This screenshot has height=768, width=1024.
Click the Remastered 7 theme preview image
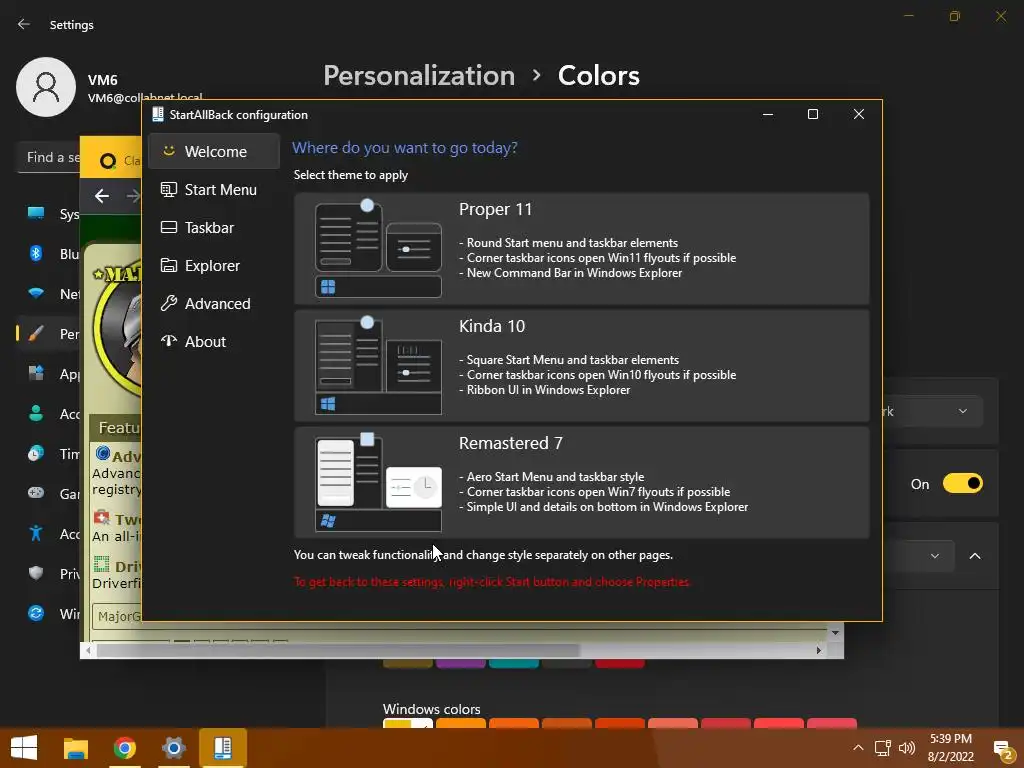click(x=378, y=483)
